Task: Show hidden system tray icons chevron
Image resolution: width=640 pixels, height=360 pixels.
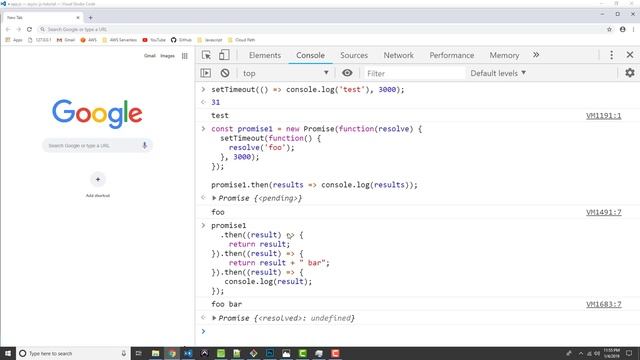Action: click(581, 353)
